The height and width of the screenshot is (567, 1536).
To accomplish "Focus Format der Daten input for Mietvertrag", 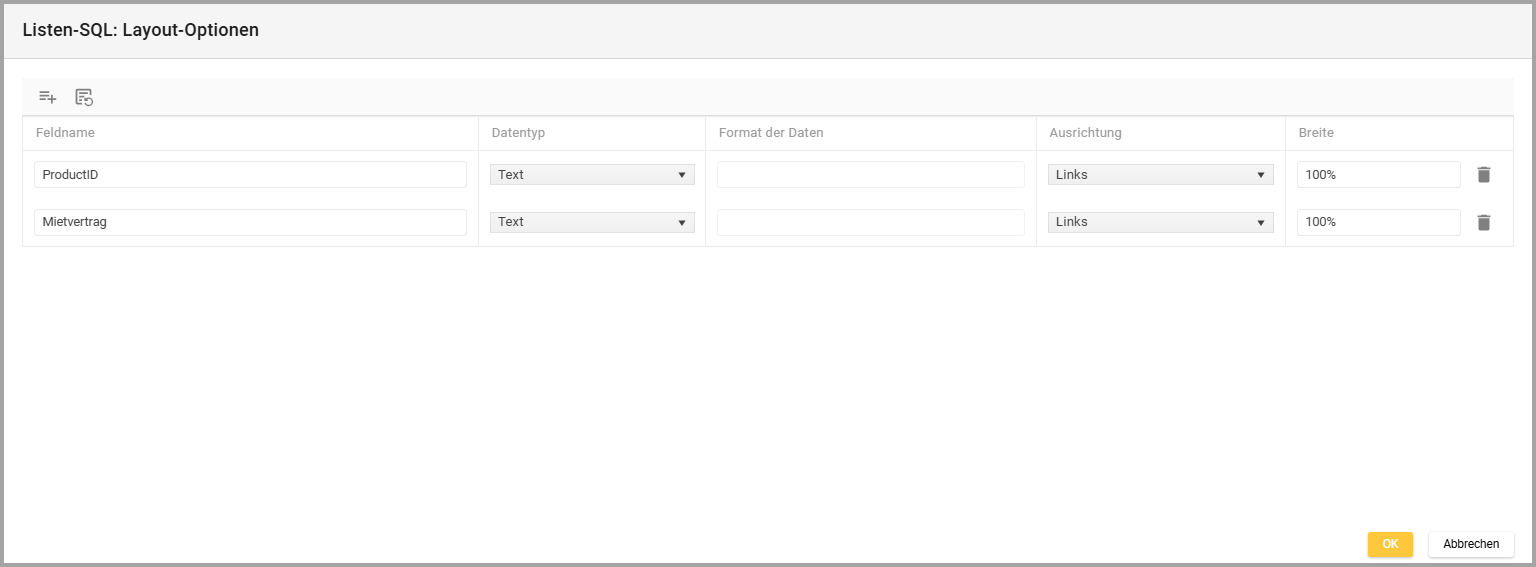I will pyautogui.click(x=870, y=222).
